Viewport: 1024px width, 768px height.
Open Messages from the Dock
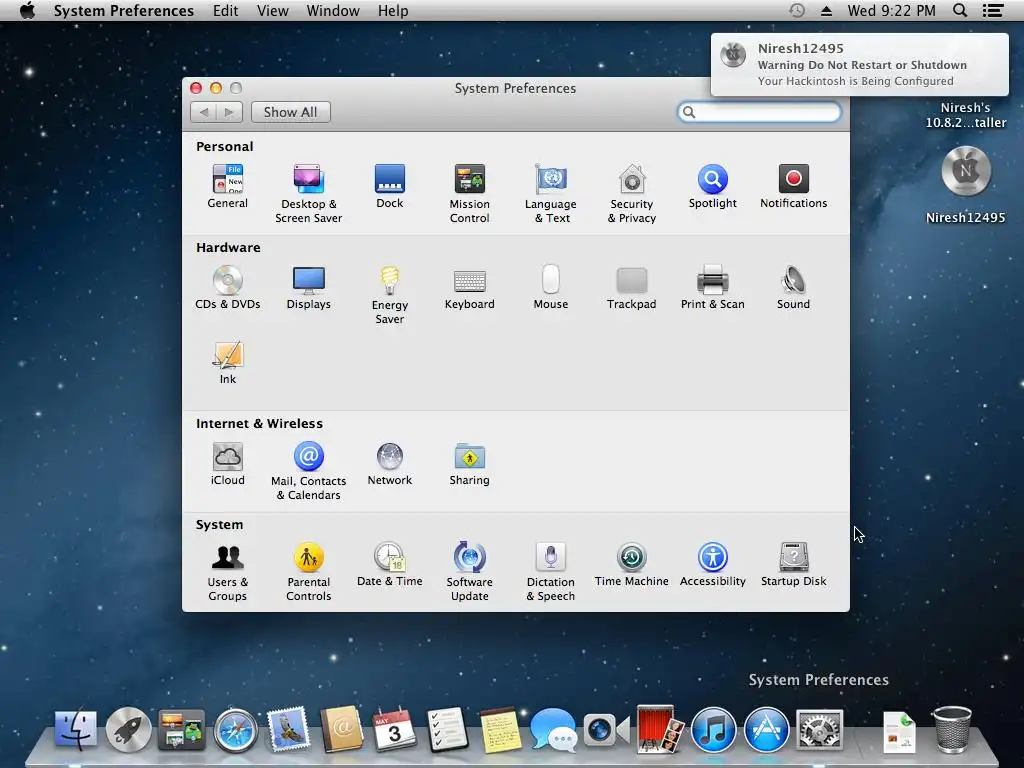pos(553,729)
